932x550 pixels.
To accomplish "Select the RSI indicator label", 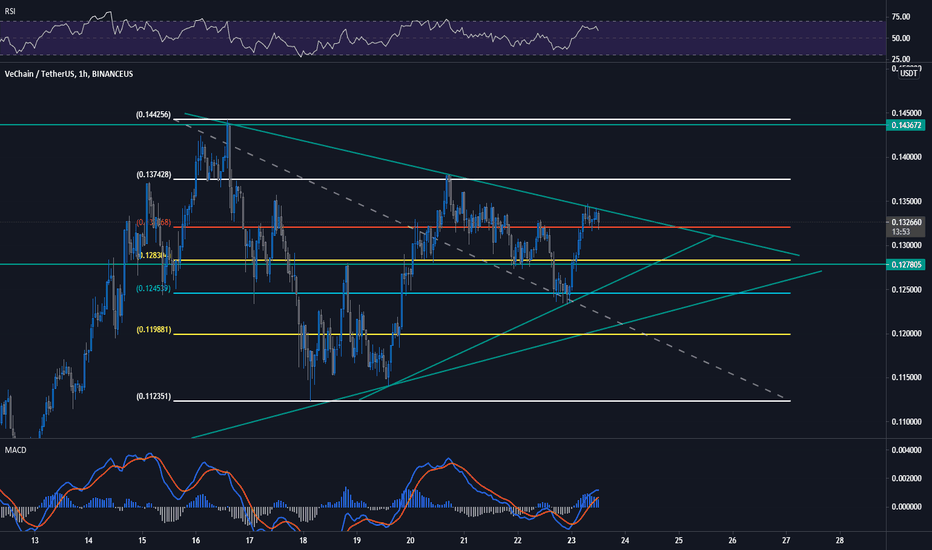I will (x=10, y=11).
